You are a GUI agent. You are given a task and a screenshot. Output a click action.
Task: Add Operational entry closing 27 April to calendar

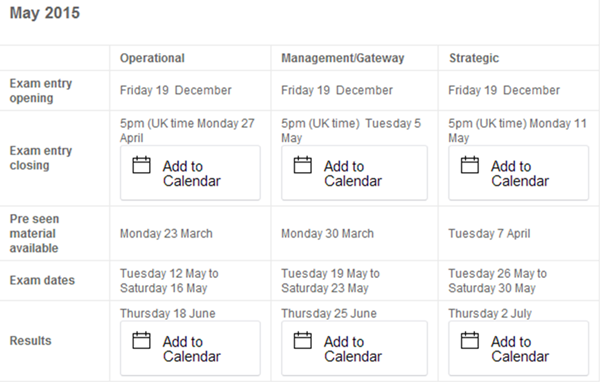190,173
